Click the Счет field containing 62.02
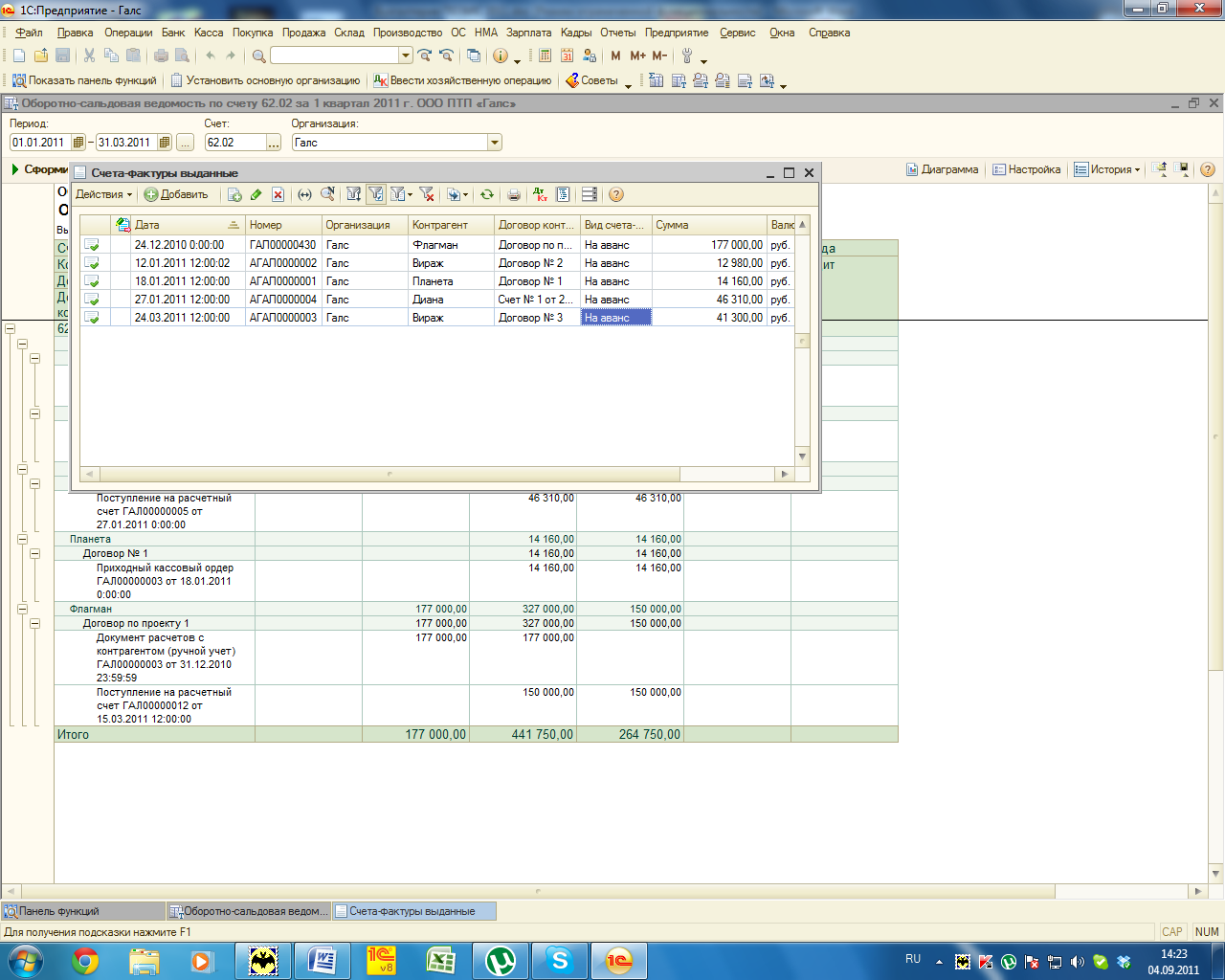1225x980 pixels. click(x=234, y=143)
